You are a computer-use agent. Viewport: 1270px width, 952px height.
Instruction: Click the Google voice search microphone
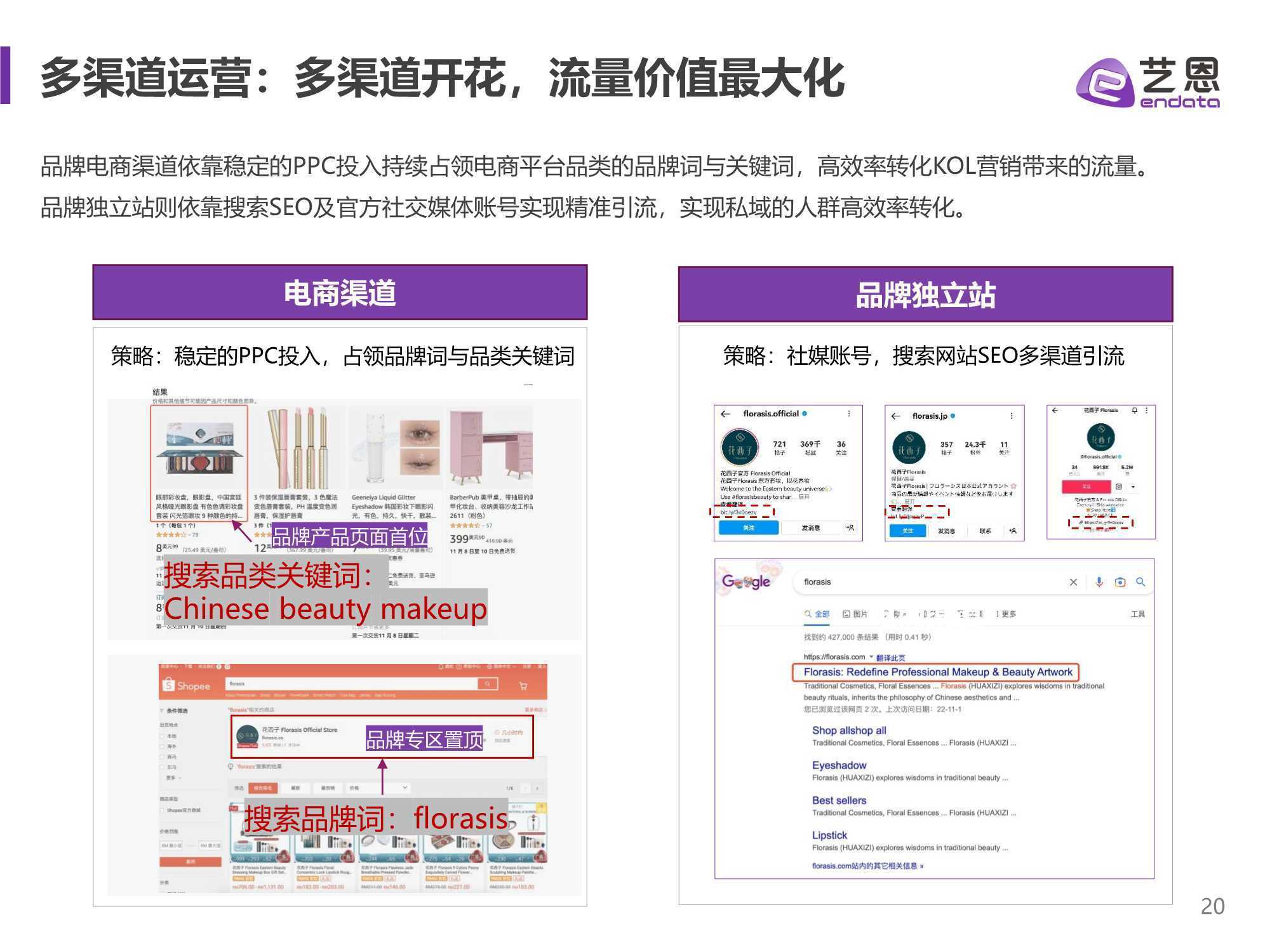click(1099, 582)
